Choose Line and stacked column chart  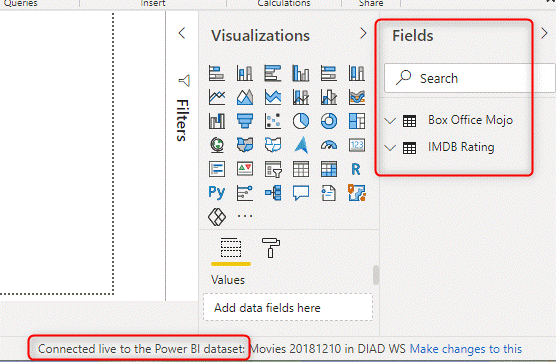pos(301,97)
